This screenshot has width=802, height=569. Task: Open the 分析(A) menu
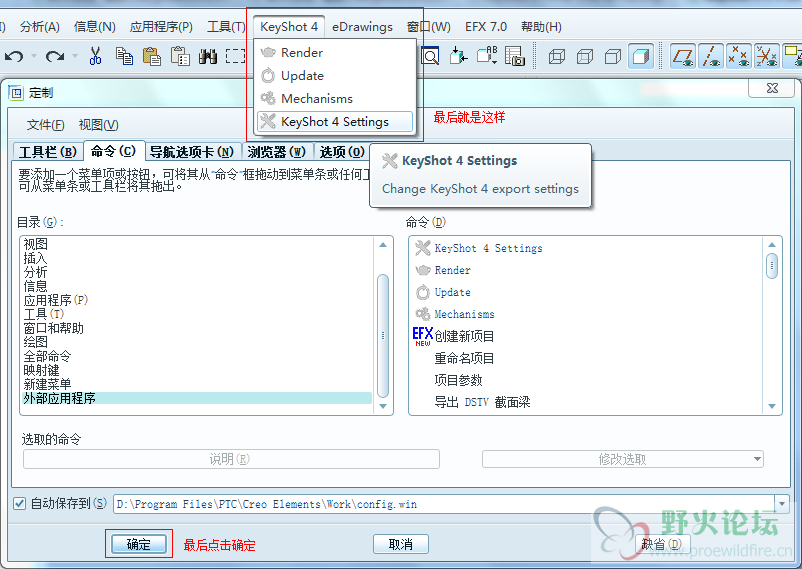coord(39,27)
